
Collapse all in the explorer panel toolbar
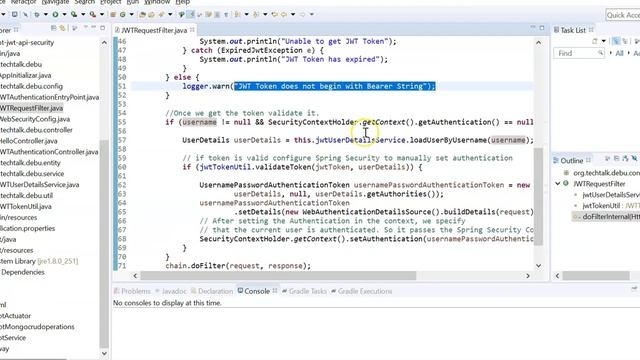tap(53, 28)
